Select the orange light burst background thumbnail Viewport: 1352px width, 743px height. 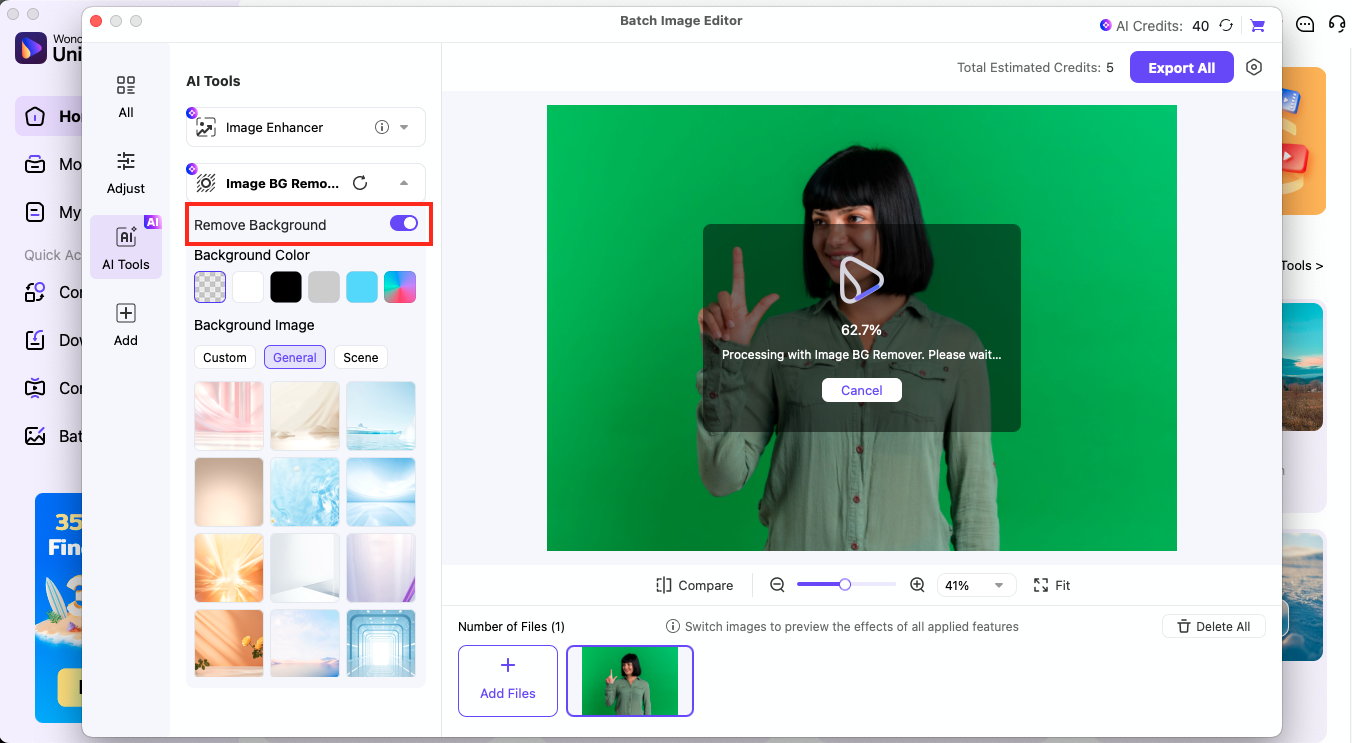[229, 568]
